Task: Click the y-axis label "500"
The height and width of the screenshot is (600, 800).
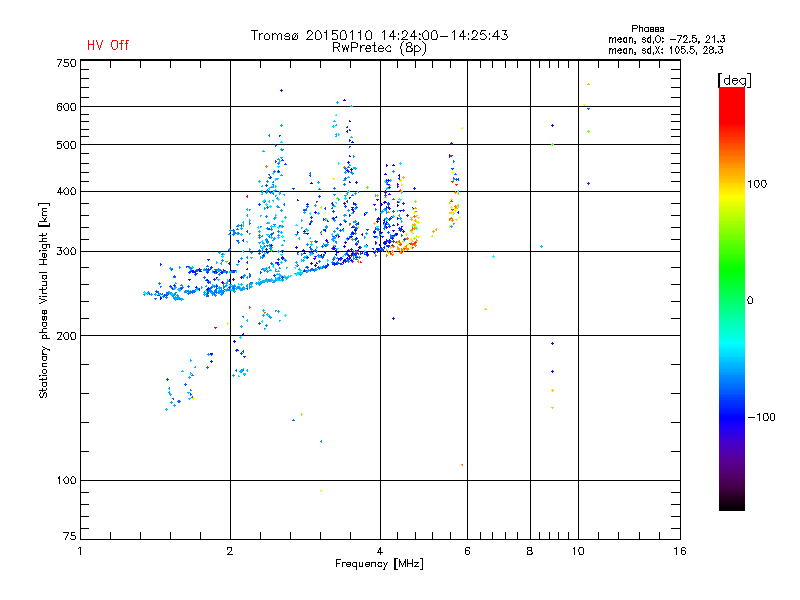Action: point(66,145)
